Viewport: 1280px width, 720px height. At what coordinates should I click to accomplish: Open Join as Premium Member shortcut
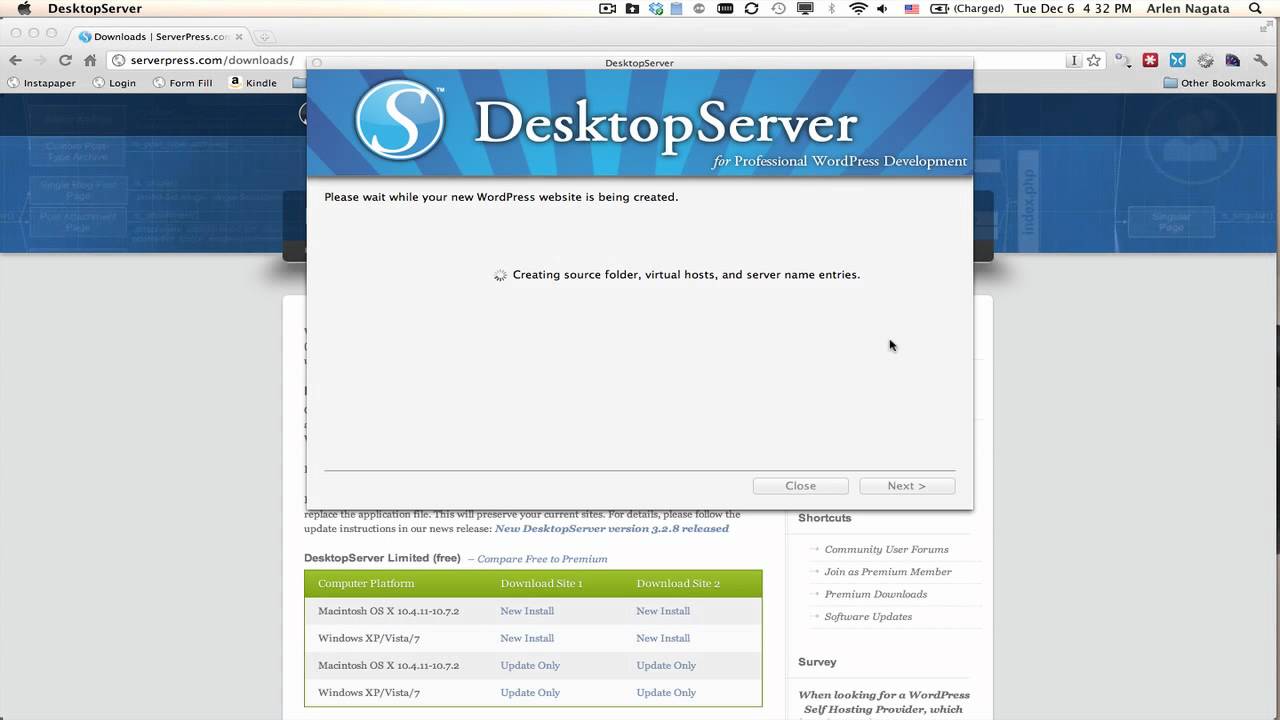[888, 572]
